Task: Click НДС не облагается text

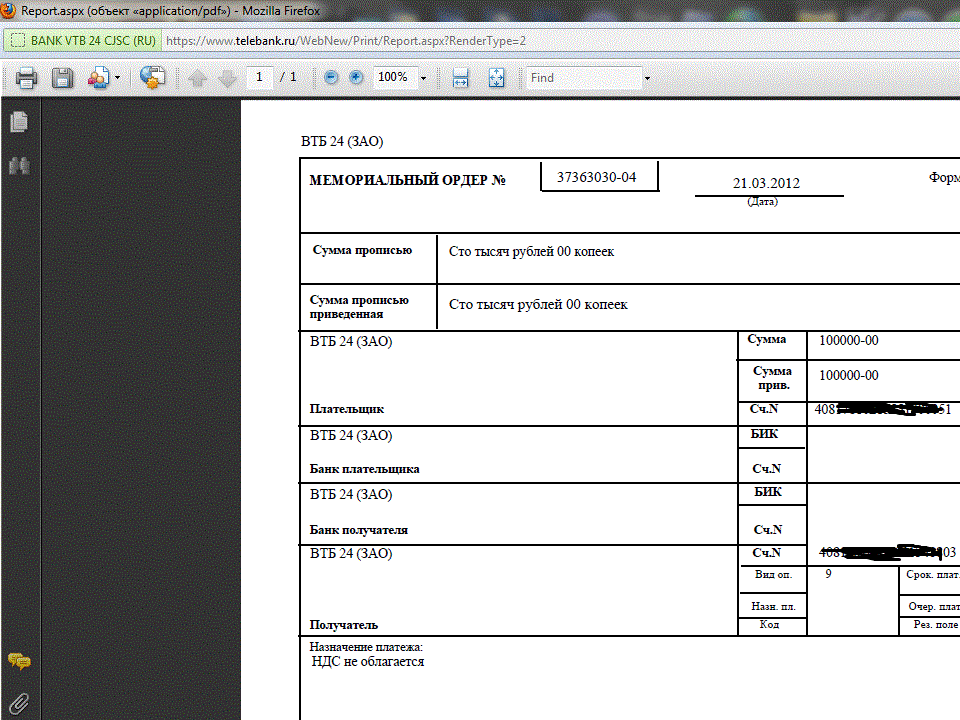Action: [367, 662]
